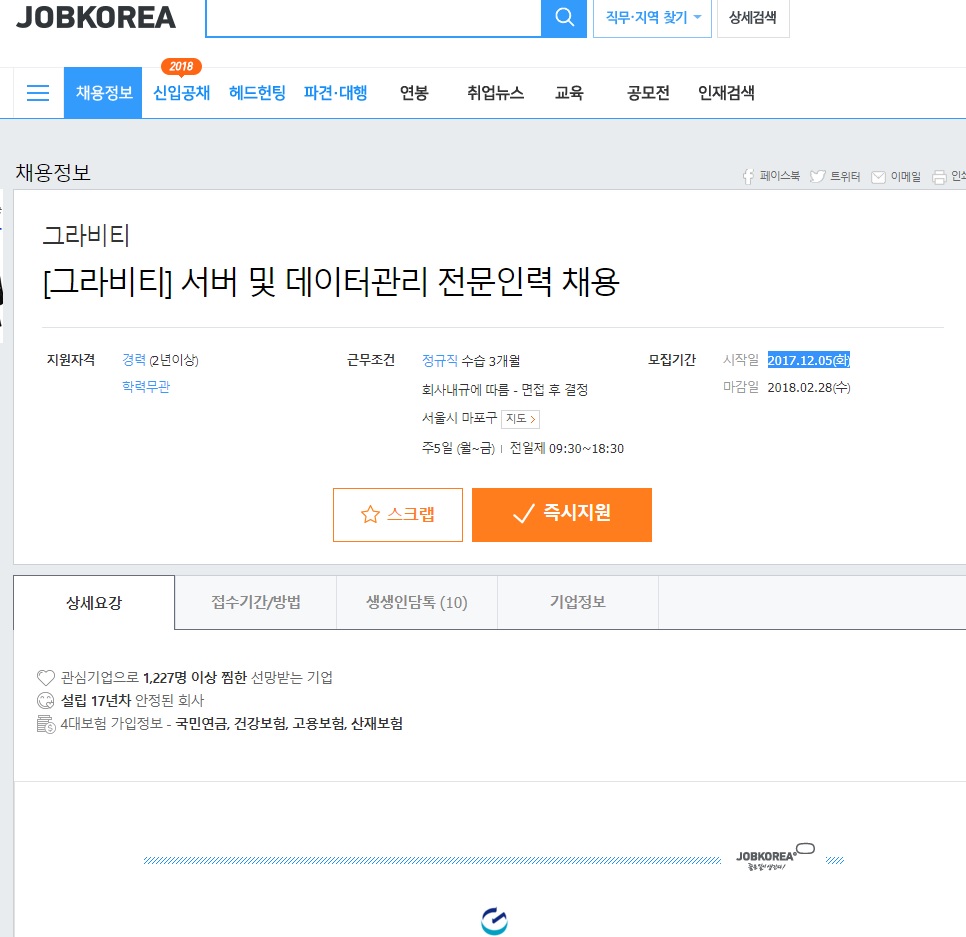The image size is (966, 937).
Task: Go to 신입공채 menu
Action: 181,93
